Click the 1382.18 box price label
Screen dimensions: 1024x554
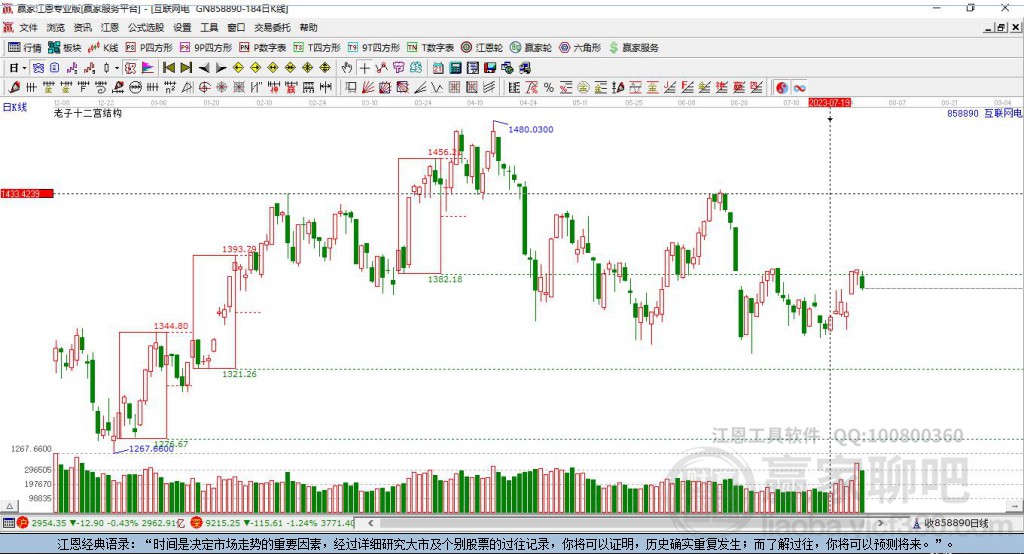[445, 279]
